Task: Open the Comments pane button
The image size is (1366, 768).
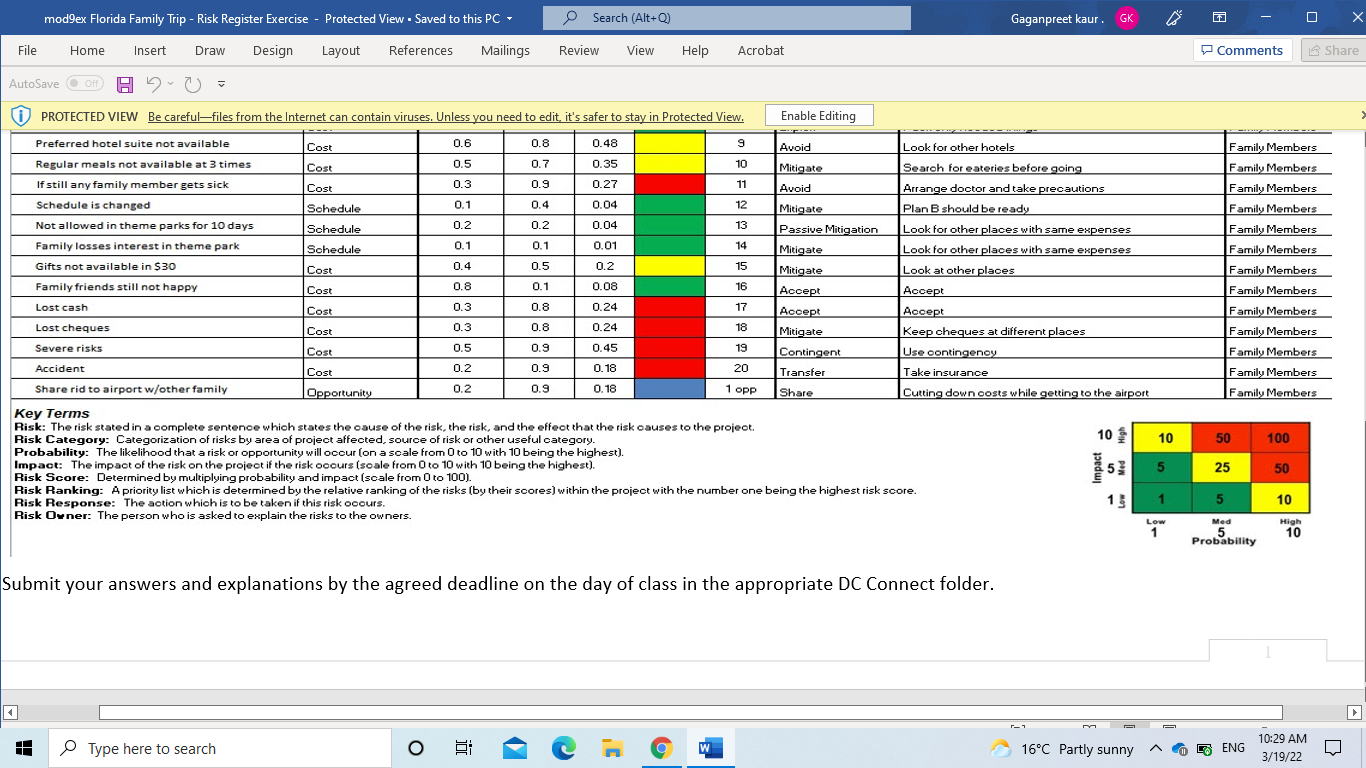Action: (1242, 50)
